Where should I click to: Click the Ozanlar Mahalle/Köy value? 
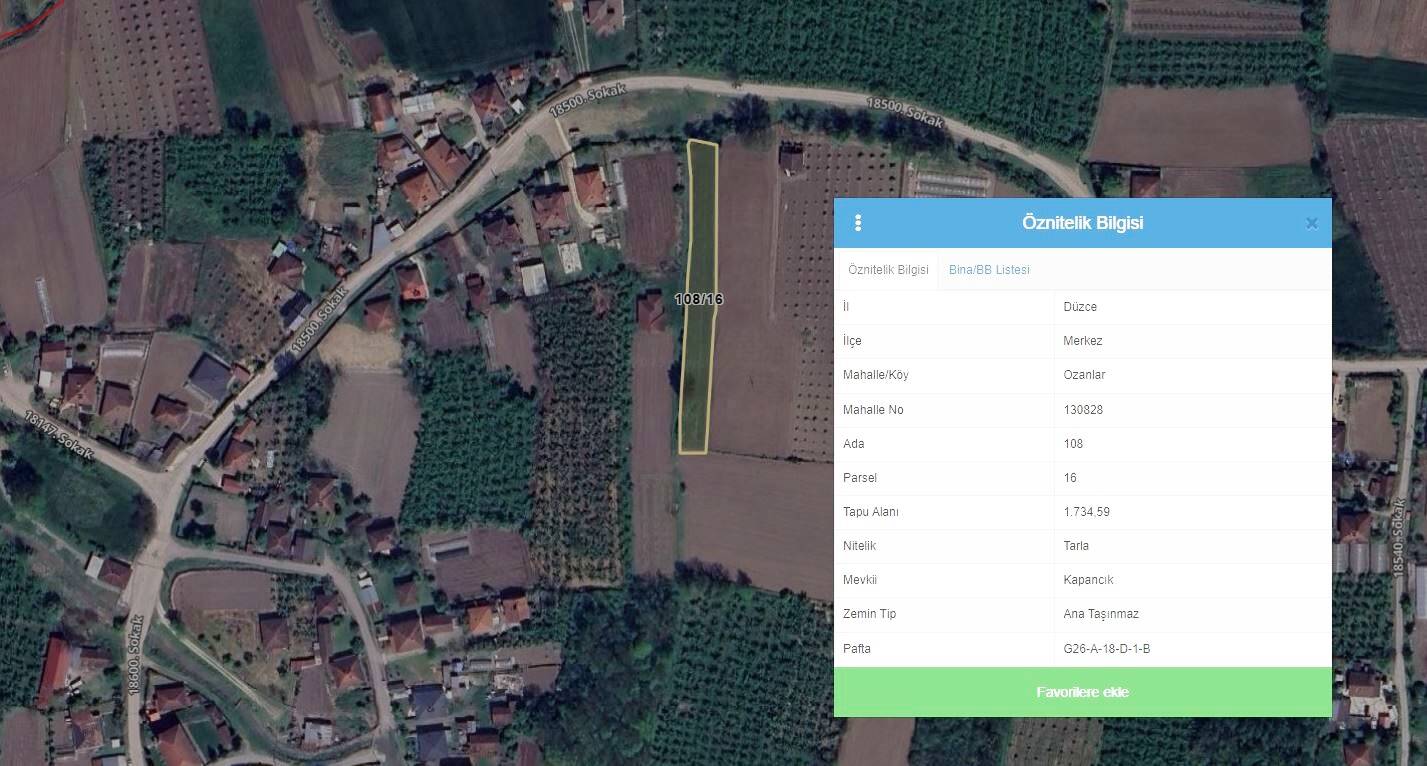click(1084, 375)
